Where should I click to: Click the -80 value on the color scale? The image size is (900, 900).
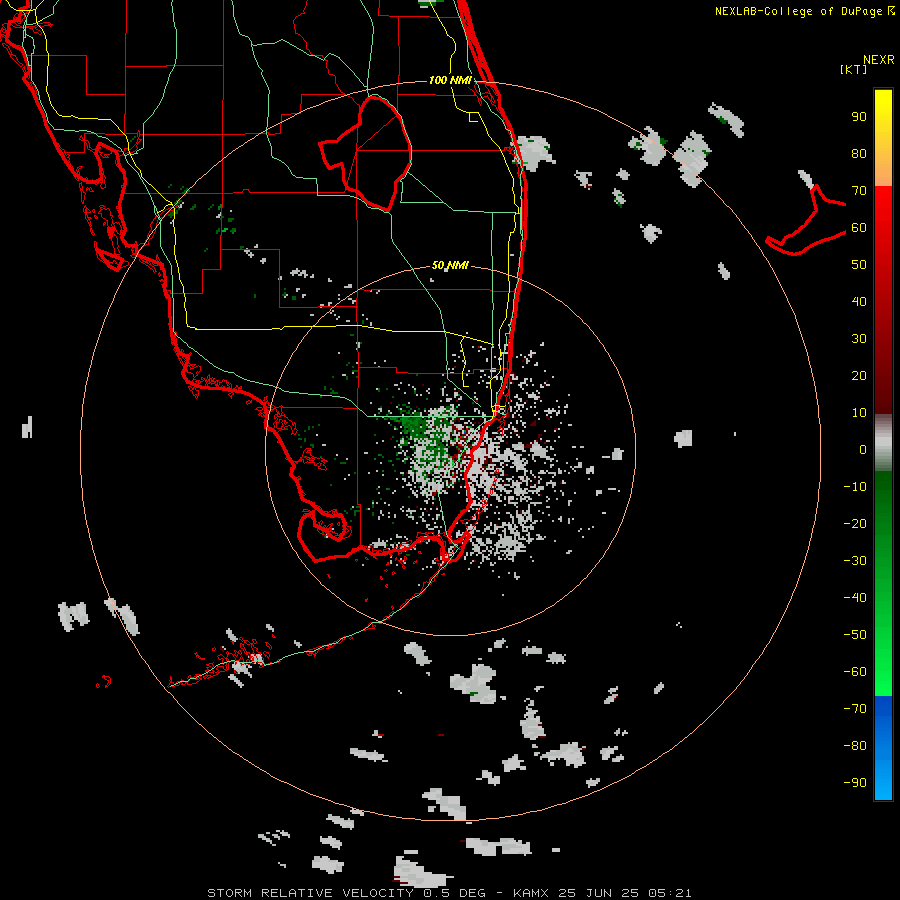click(x=855, y=746)
